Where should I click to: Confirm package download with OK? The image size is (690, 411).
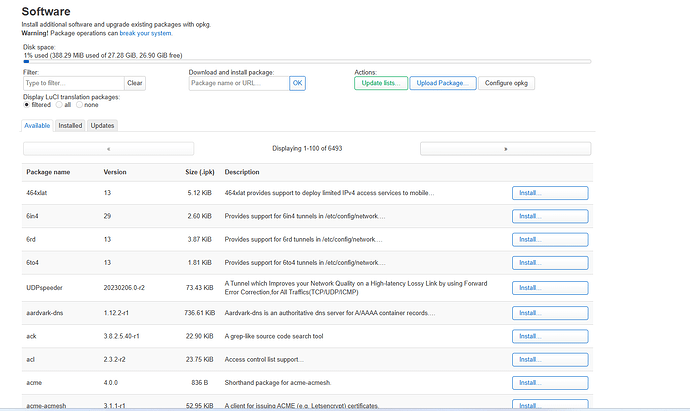[297, 83]
